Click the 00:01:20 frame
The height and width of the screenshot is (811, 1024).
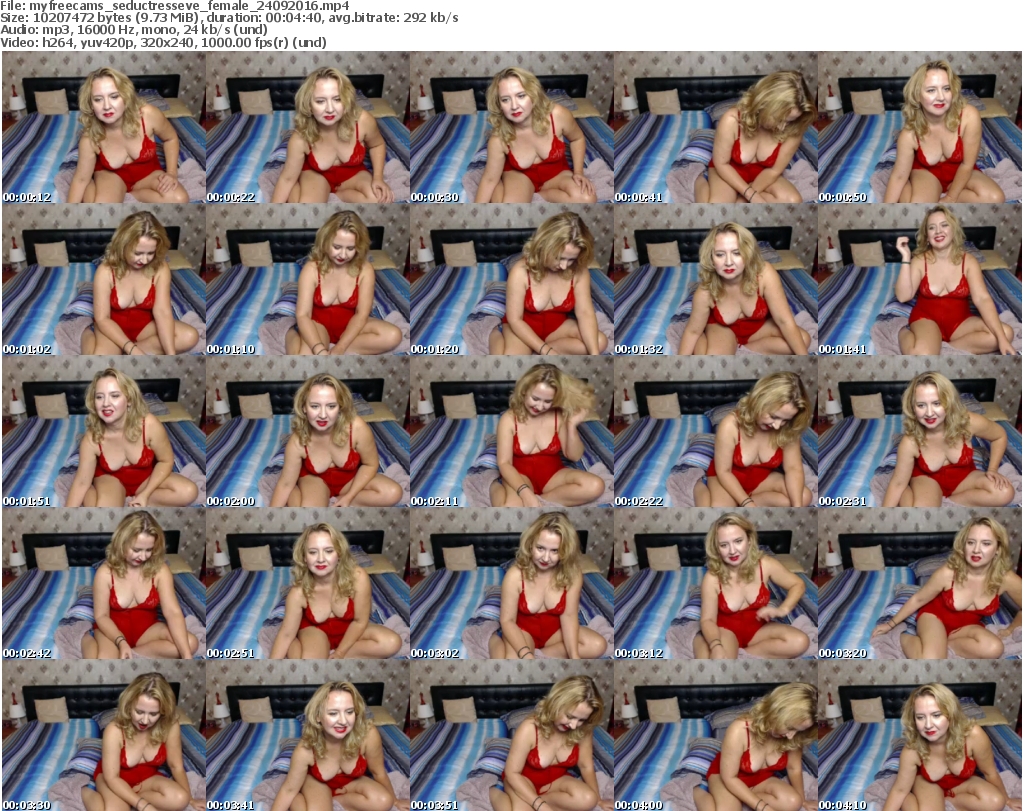[511, 279]
